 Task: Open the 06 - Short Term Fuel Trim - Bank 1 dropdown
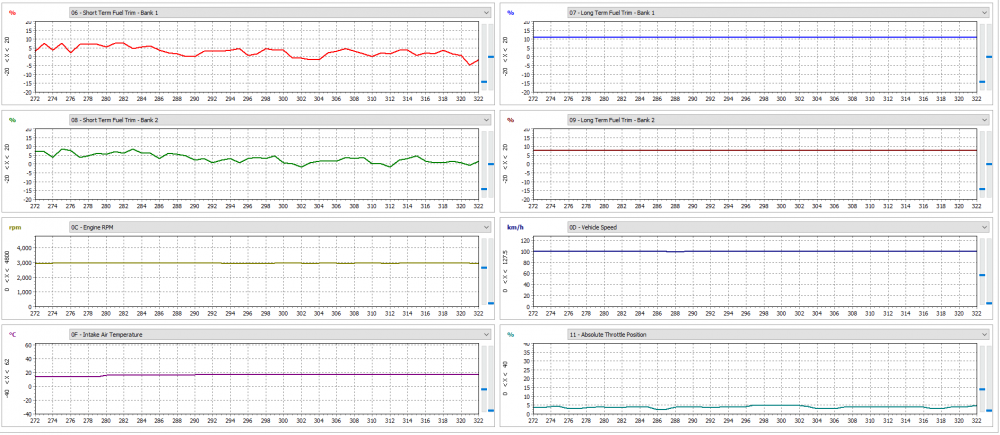pos(280,12)
